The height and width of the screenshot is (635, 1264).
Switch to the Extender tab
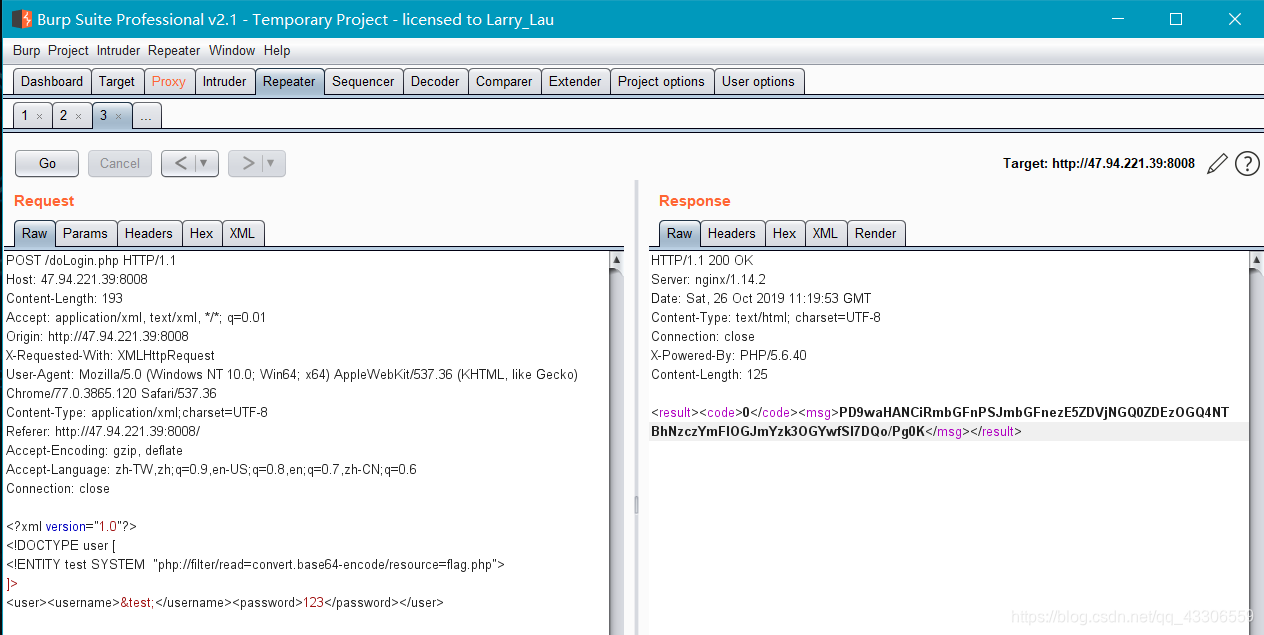[575, 82]
